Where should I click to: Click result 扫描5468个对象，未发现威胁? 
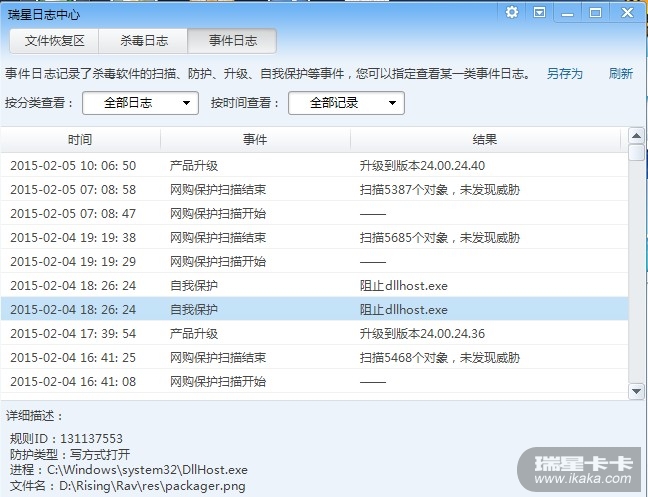point(440,357)
